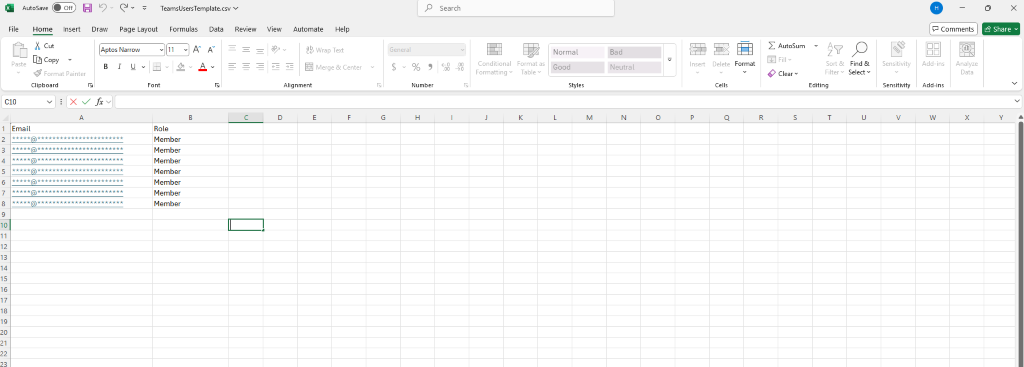The height and width of the screenshot is (367, 1024).
Task: Switch to the Page Layout tab
Action: coord(138,29)
